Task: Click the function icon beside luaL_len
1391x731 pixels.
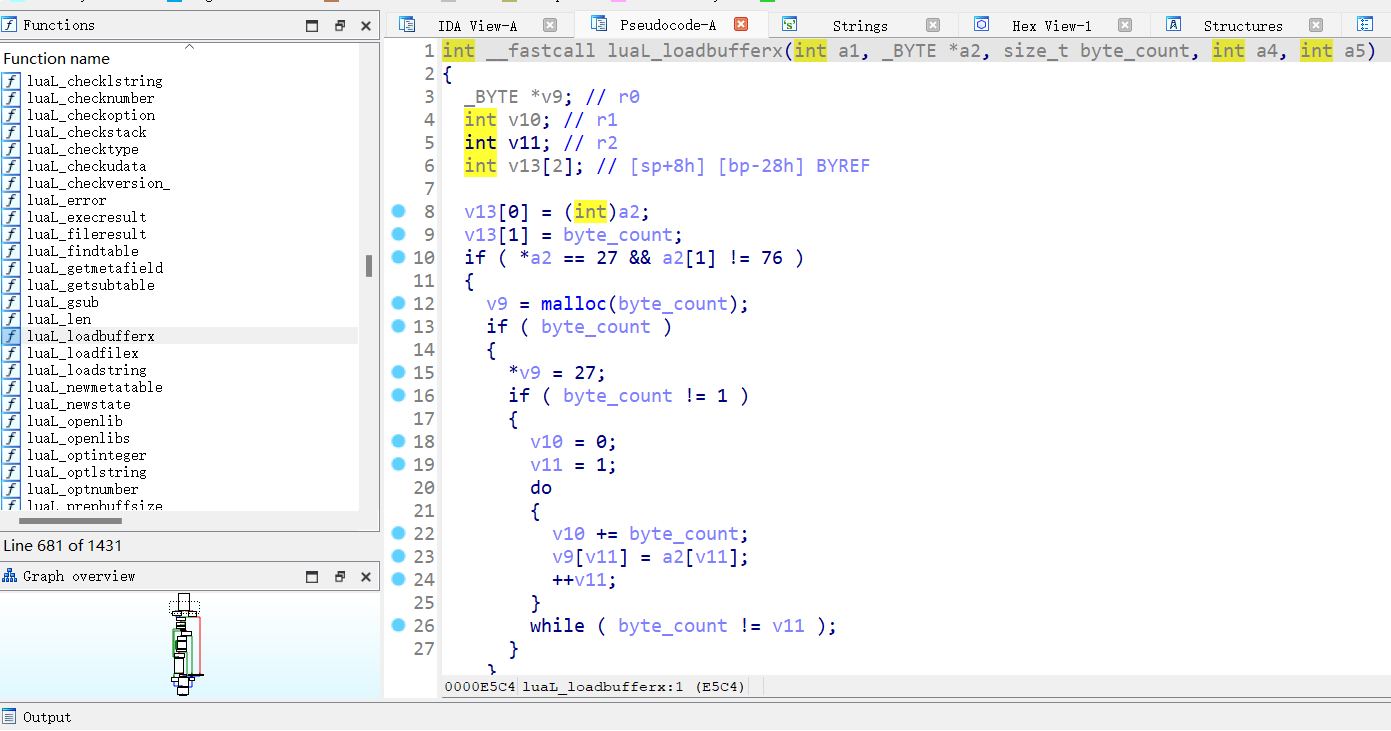Action: click(11, 319)
